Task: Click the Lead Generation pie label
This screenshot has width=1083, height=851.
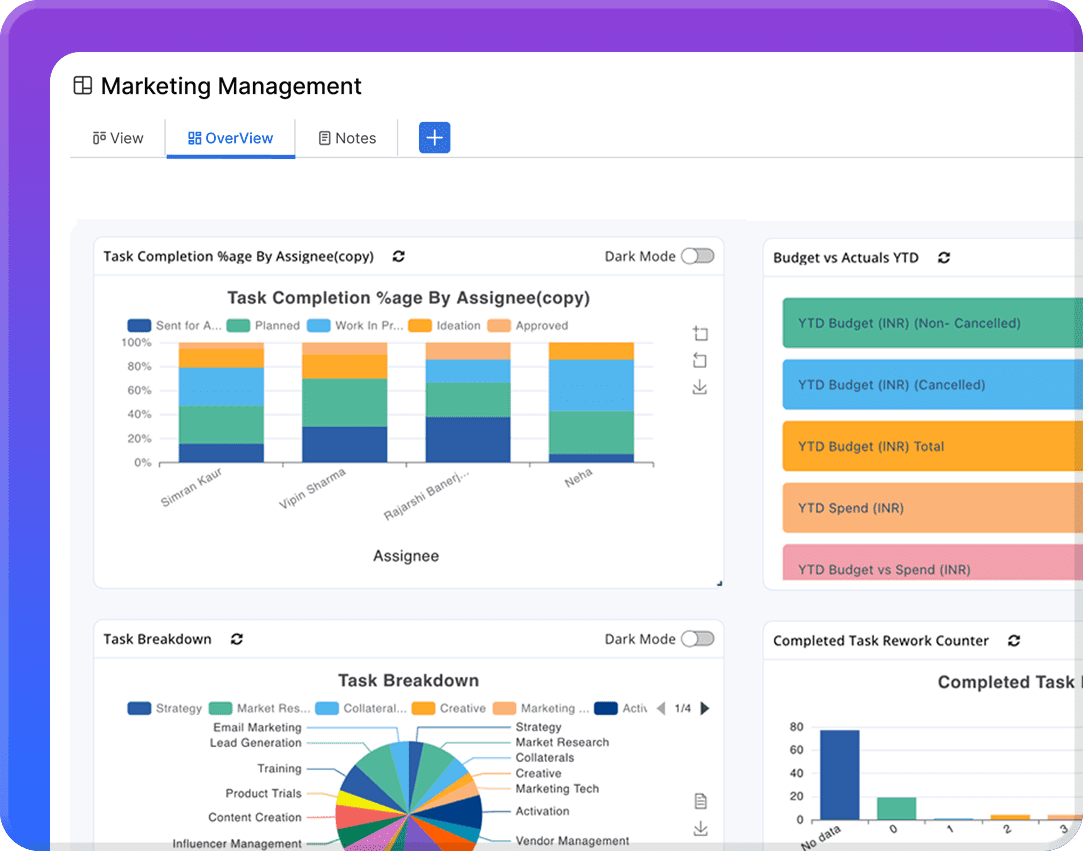Action: click(256, 743)
